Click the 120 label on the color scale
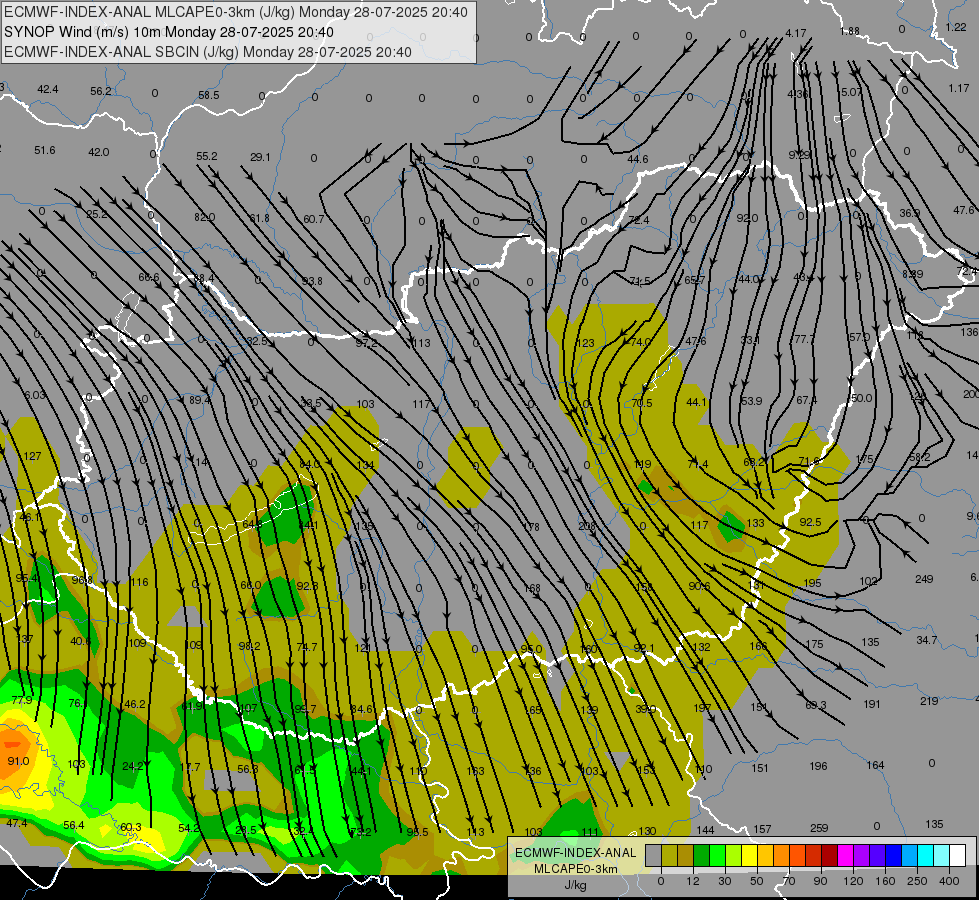This screenshot has height=900, width=979. click(854, 881)
